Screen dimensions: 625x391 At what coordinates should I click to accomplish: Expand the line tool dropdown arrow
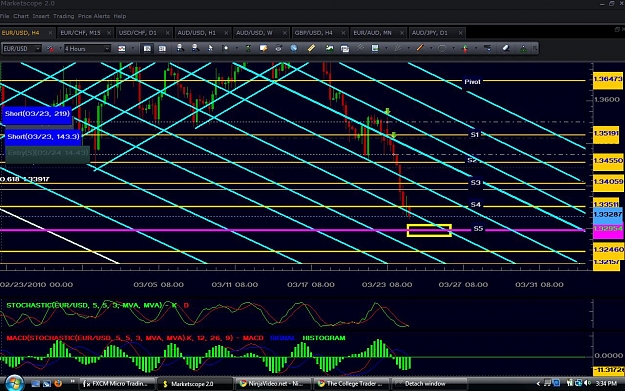[x=431, y=49]
